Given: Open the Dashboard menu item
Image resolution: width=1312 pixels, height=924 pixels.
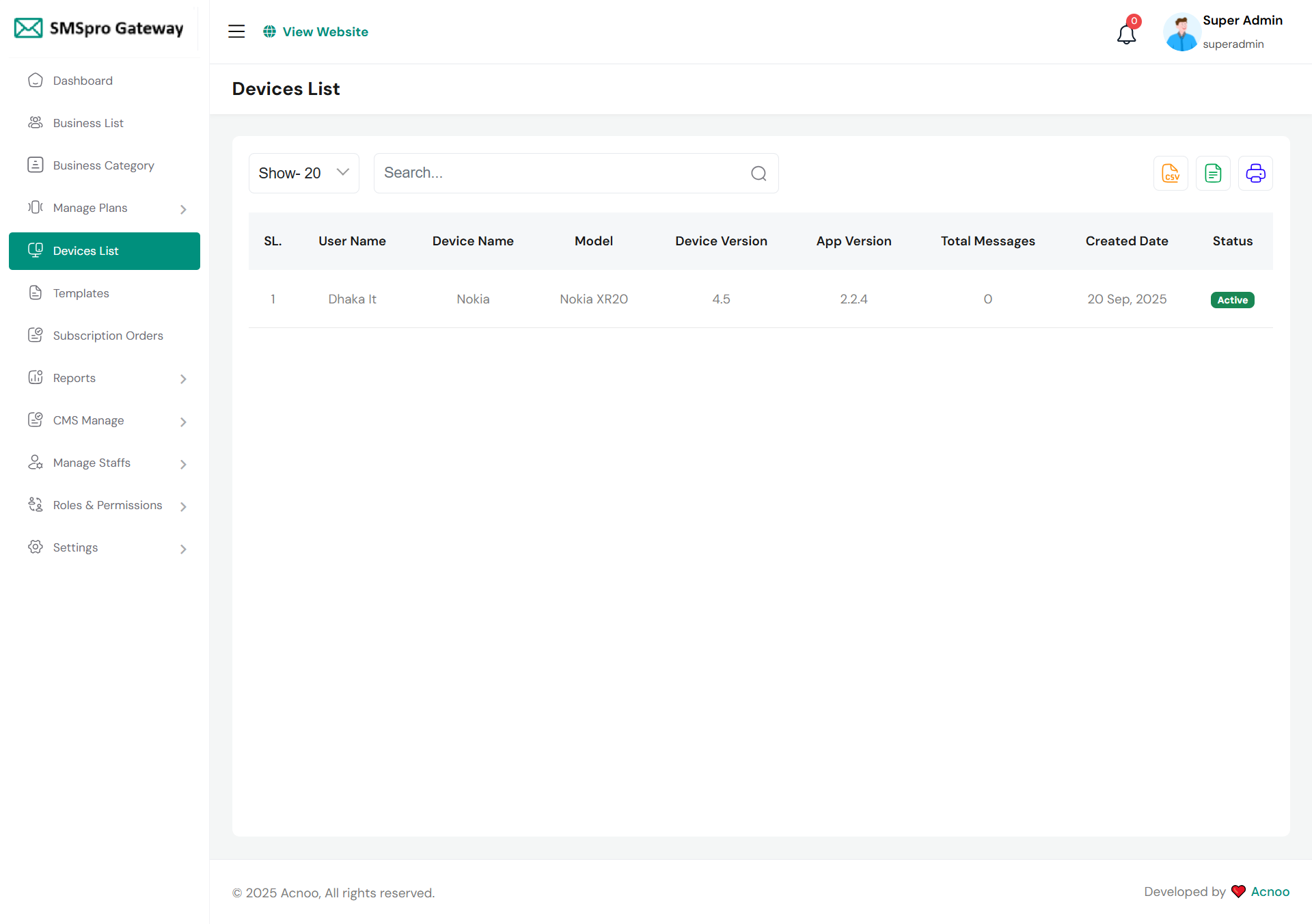Looking at the screenshot, I should click(x=83, y=81).
